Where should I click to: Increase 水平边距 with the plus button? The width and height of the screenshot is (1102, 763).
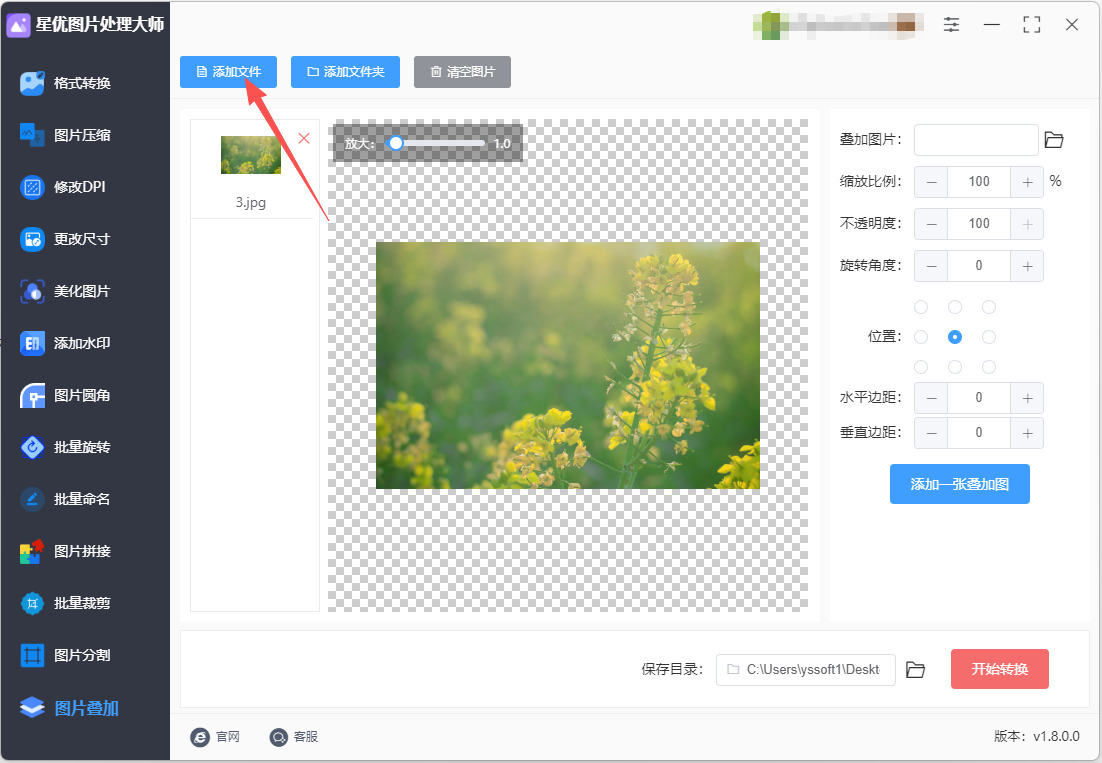(x=1027, y=398)
